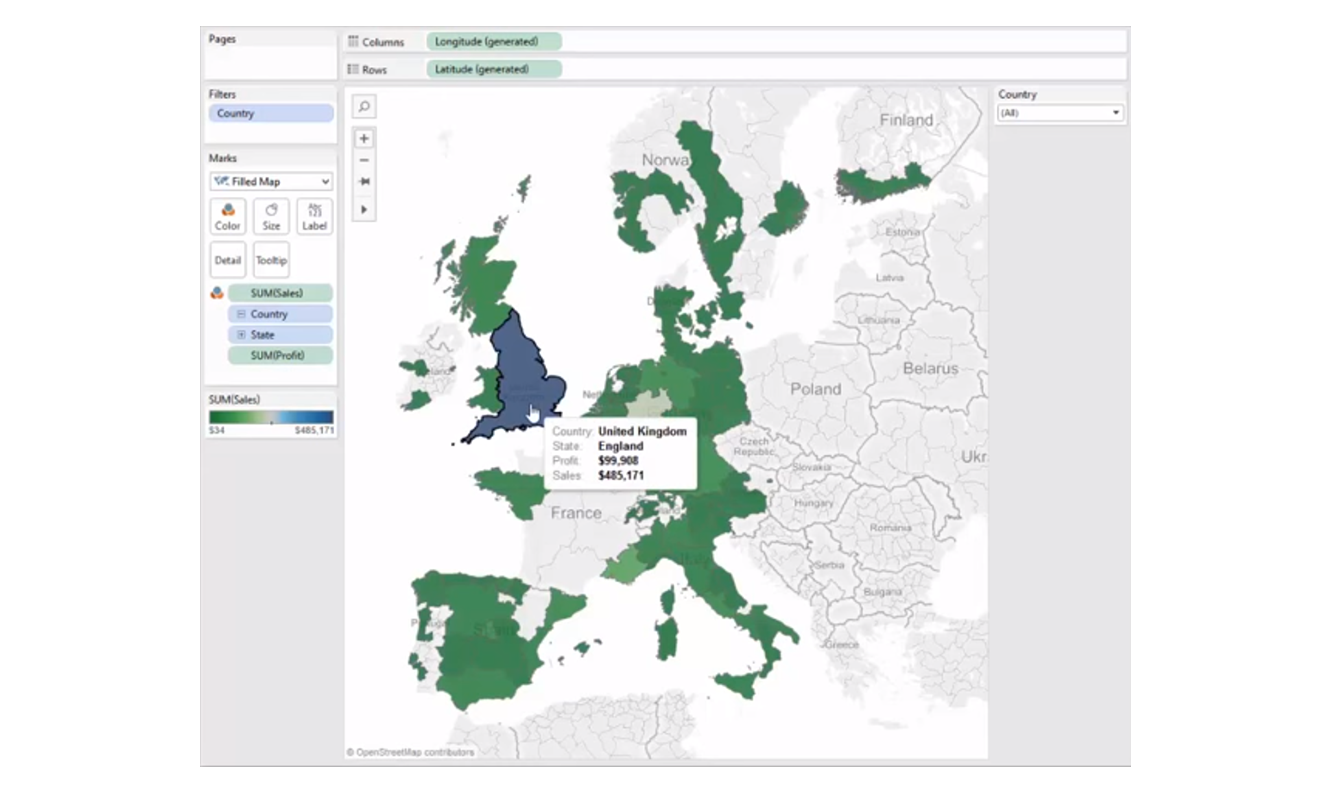Click the map search magnifier icon

[364, 106]
